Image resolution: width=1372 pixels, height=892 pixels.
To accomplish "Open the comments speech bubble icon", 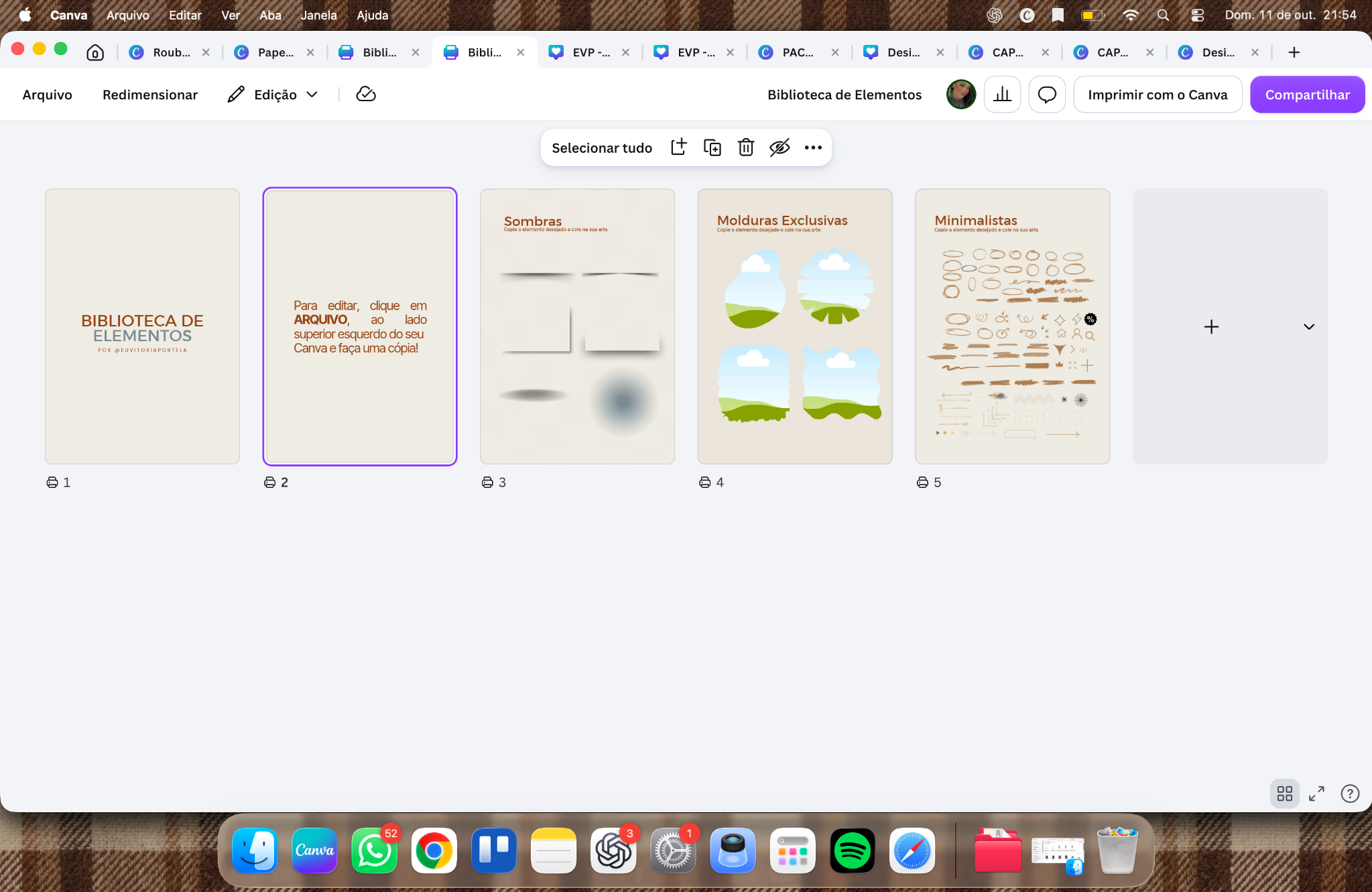I will 1047,94.
